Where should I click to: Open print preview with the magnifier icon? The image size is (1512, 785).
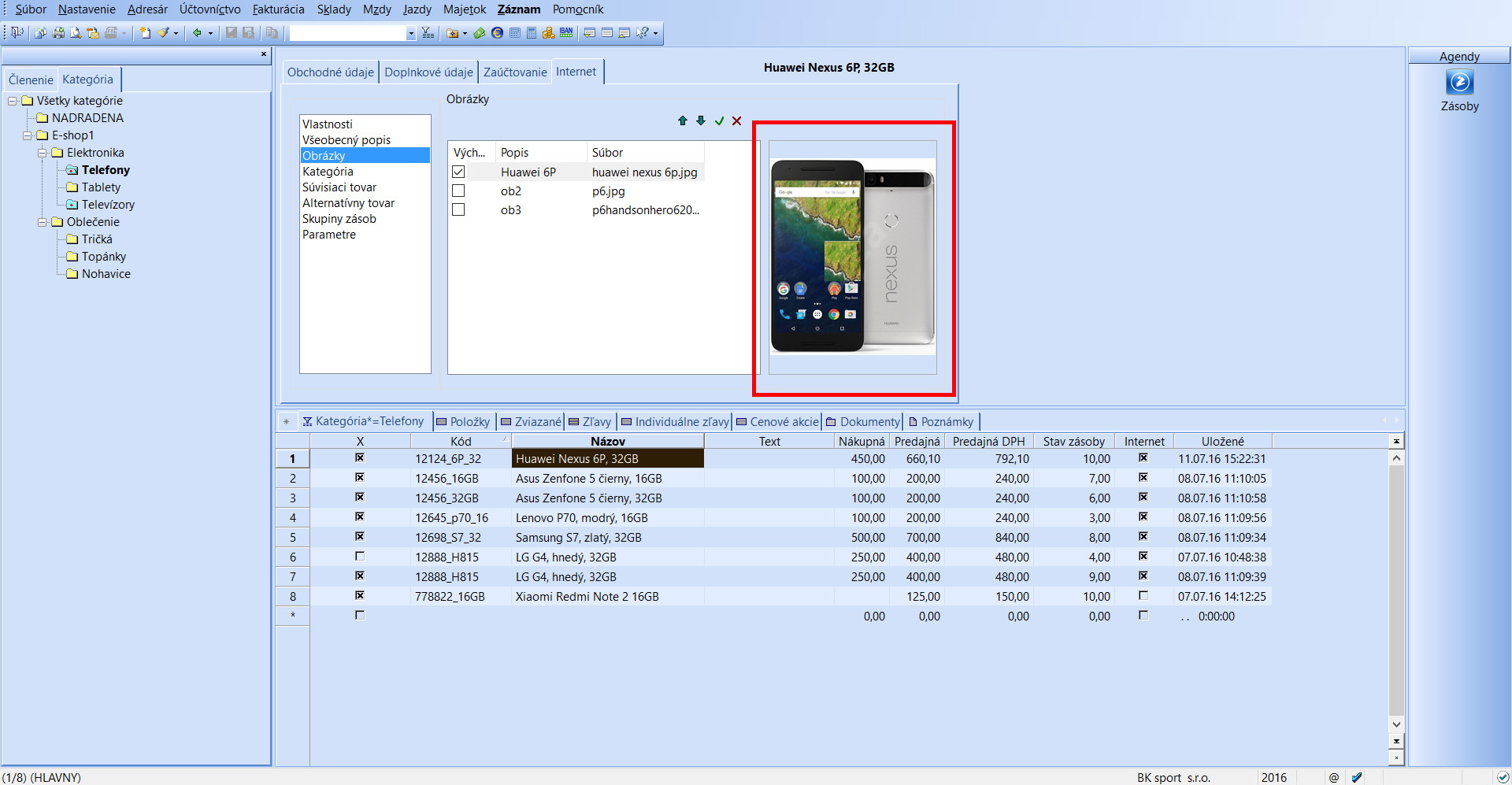[x=76, y=32]
